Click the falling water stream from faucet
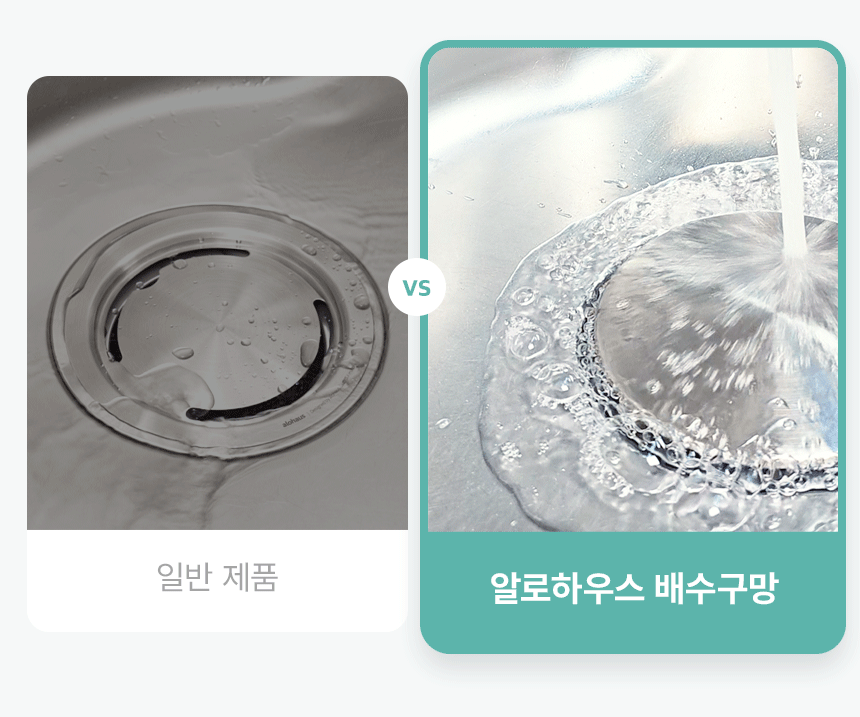This screenshot has height=717, width=860. 788,154
